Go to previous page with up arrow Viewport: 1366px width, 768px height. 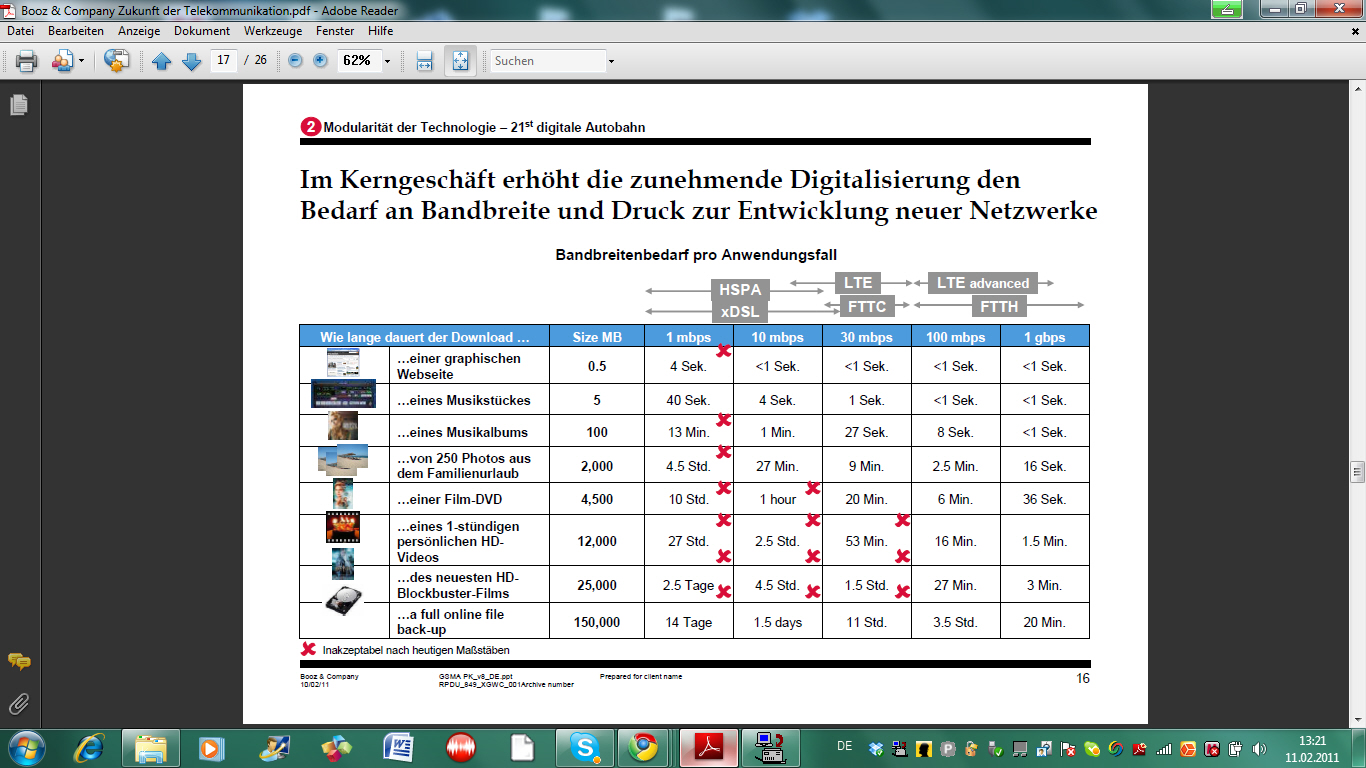(x=162, y=61)
